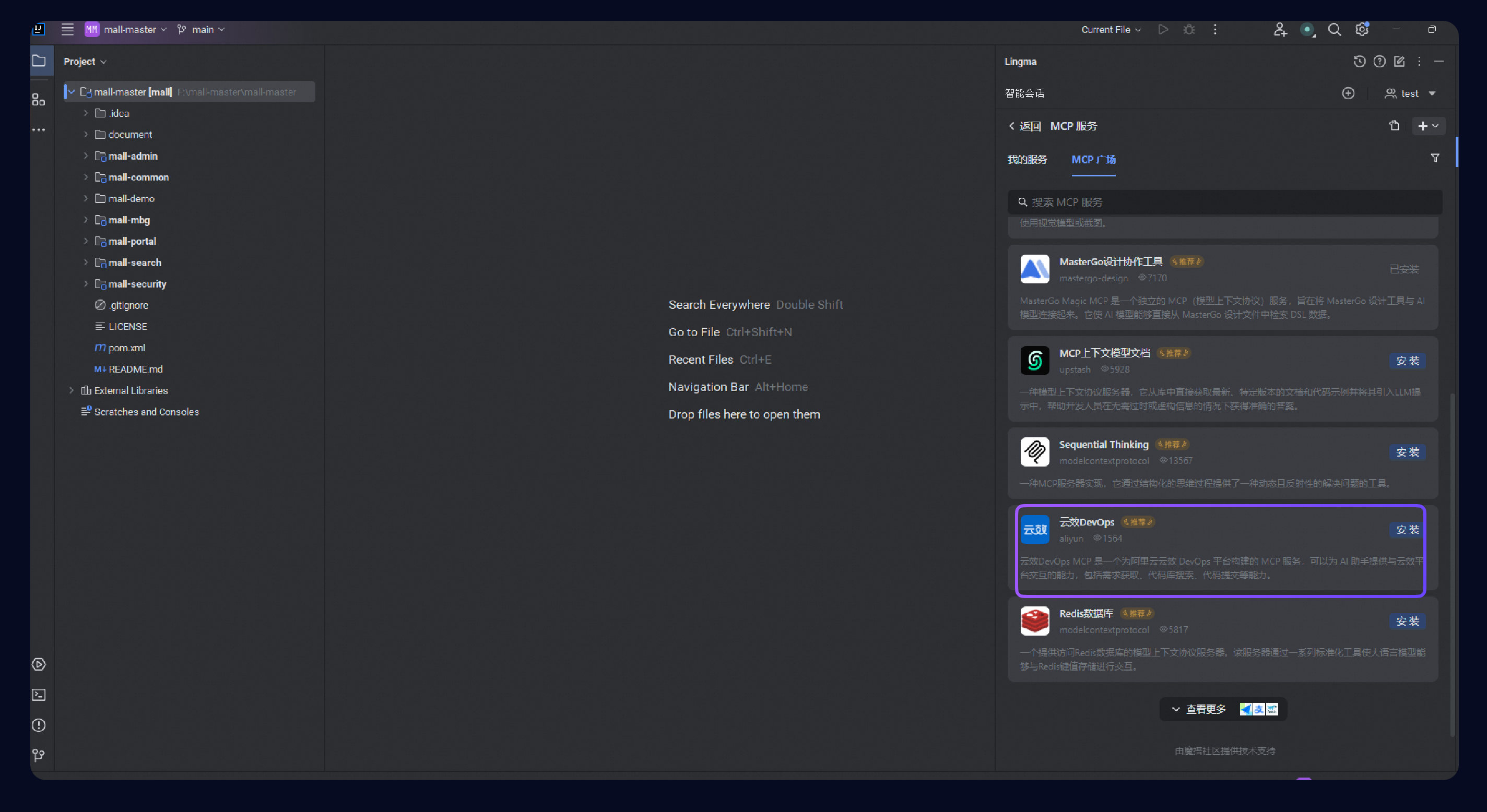Show more tool windows ellipsis
The height and width of the screenshot is (812, 1487).
(39, 130)
